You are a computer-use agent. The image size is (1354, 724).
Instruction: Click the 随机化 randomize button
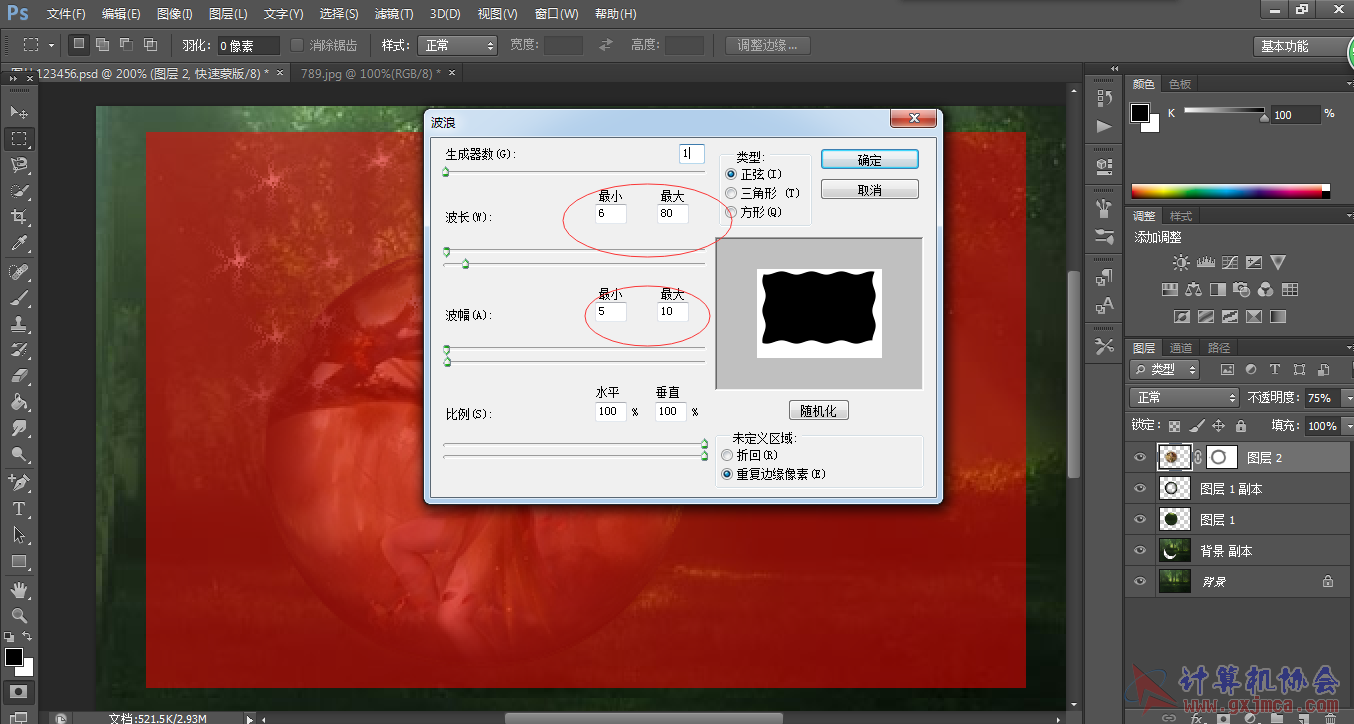click(x=818, y=410)
